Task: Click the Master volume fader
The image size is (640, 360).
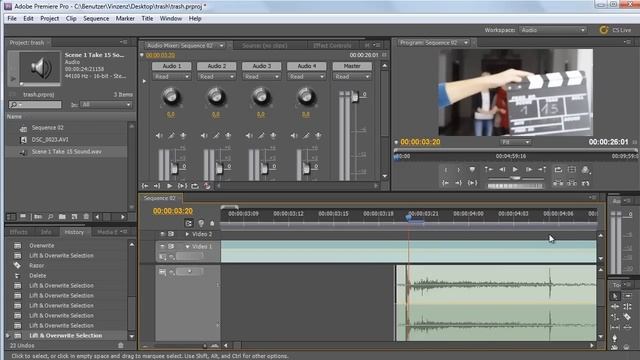Action: pyautogui.click(x=355, y=96)
